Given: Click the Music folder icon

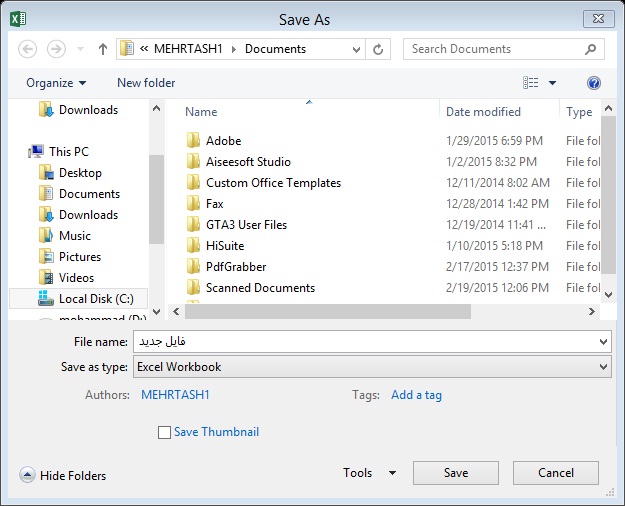Looking at the screenshot, I should click(x=46, y=236).
